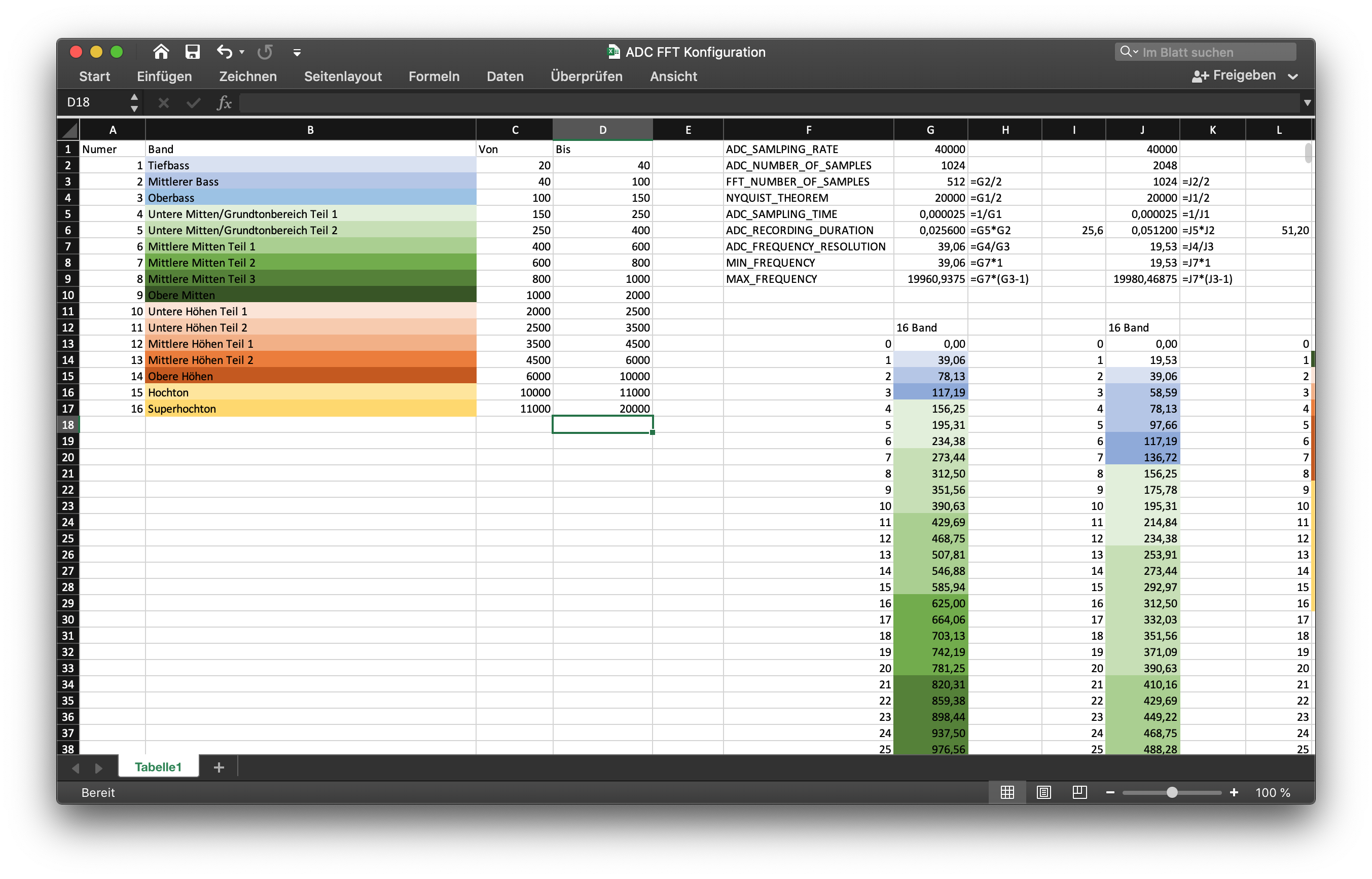Viewport: 1372px width, 879px height.
Task: Click the zoom out minus button
Action: pyautogui.click(x=1110, y=792)
